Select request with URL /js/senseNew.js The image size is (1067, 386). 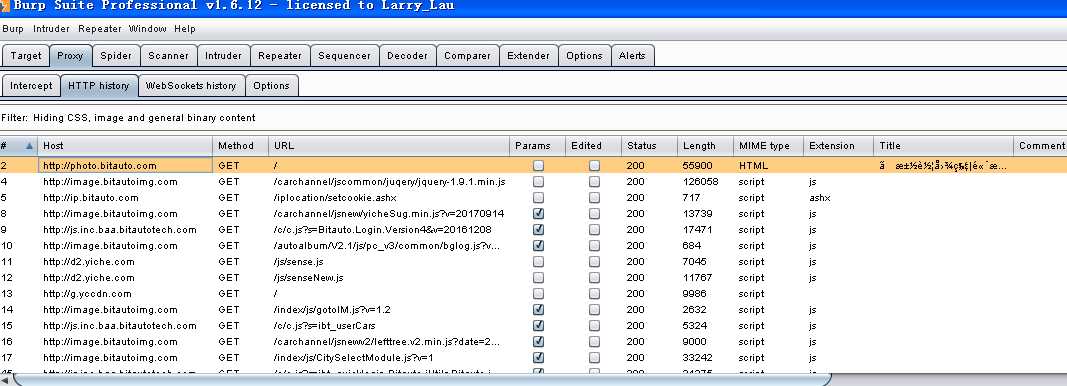pyautogui.click(x=308, y=278)
